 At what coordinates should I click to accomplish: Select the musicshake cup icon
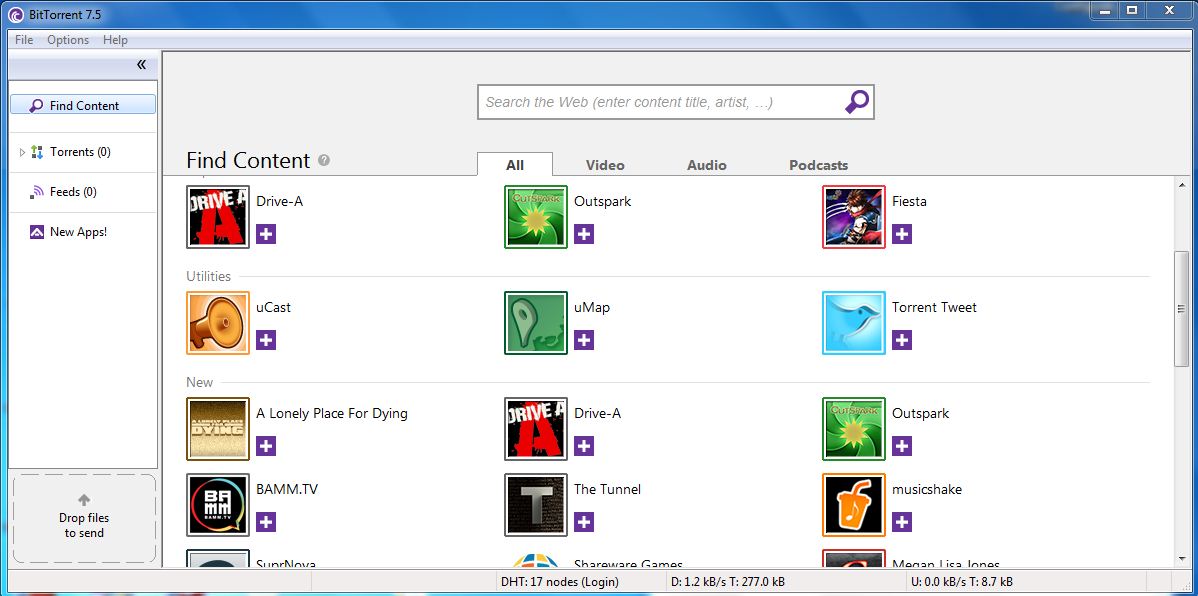click(x=853, y=504)
